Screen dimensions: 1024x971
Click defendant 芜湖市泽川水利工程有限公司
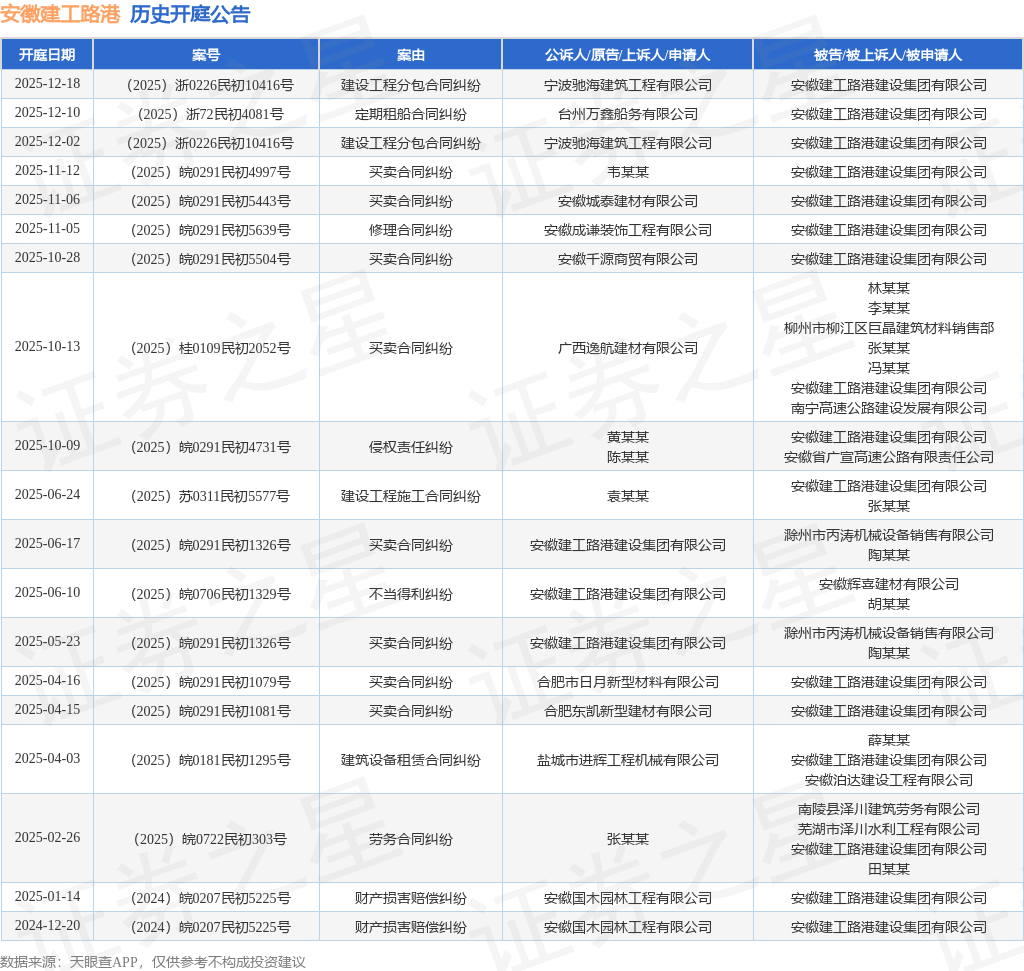coord(888,829)
